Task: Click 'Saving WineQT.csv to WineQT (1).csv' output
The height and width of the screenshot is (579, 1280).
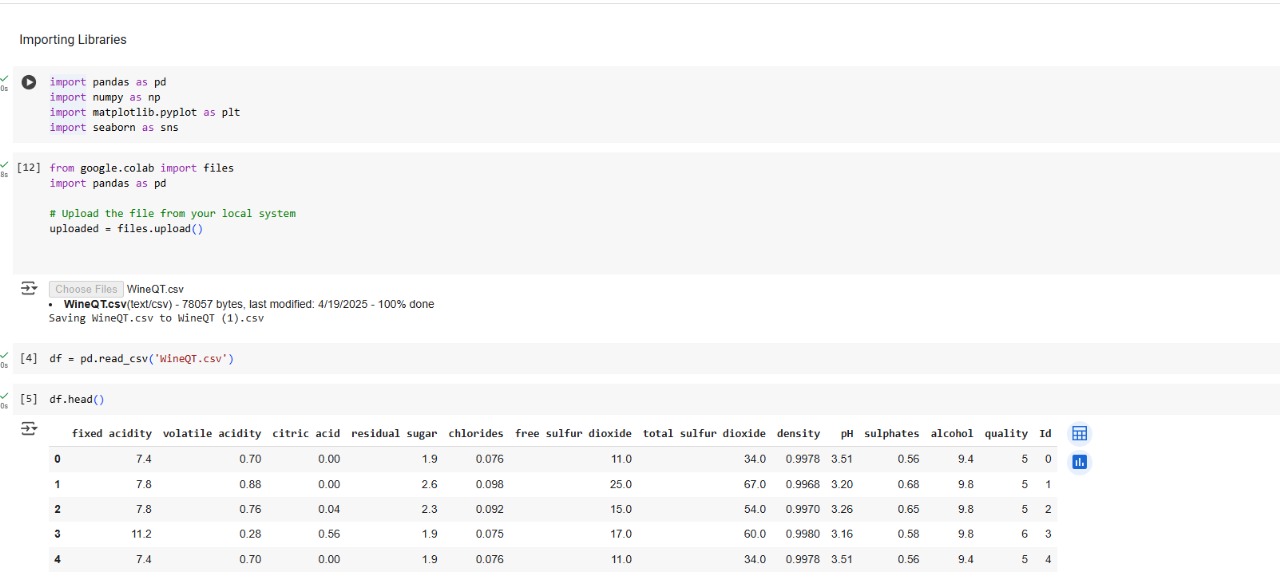Action: [156, 318]
